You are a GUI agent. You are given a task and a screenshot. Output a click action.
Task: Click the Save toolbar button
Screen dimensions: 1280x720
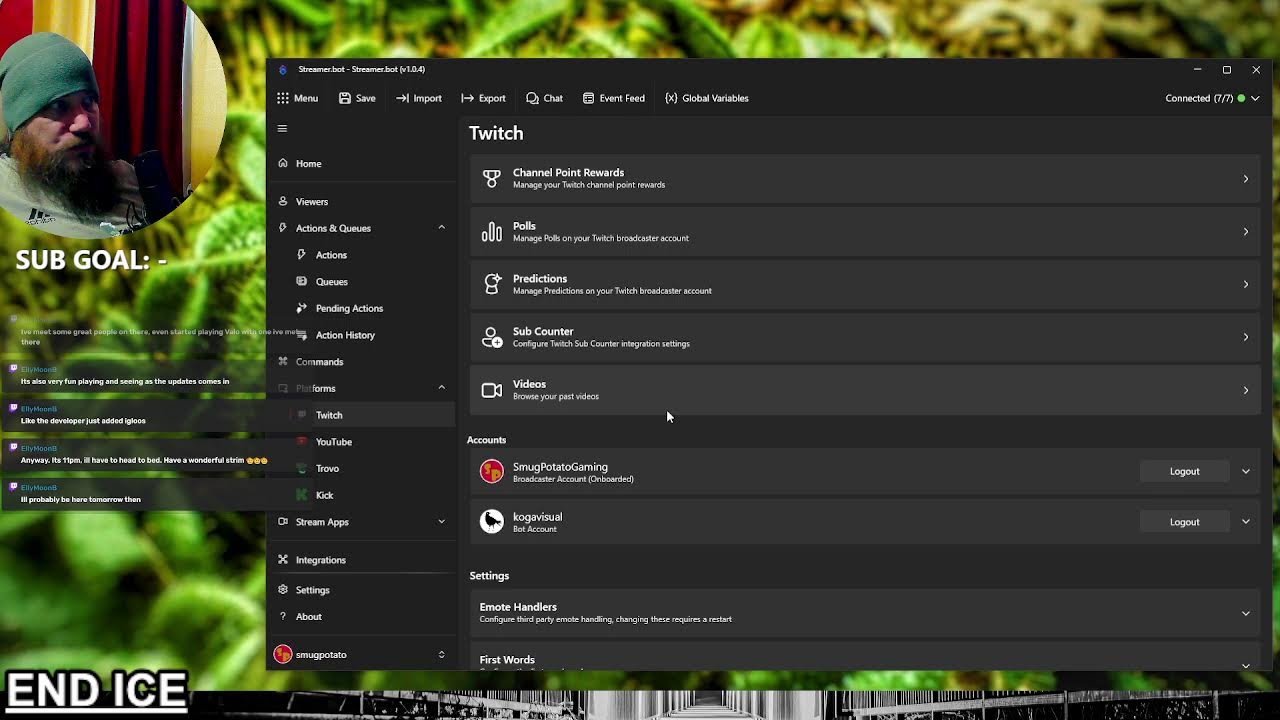tap(357, 98)
